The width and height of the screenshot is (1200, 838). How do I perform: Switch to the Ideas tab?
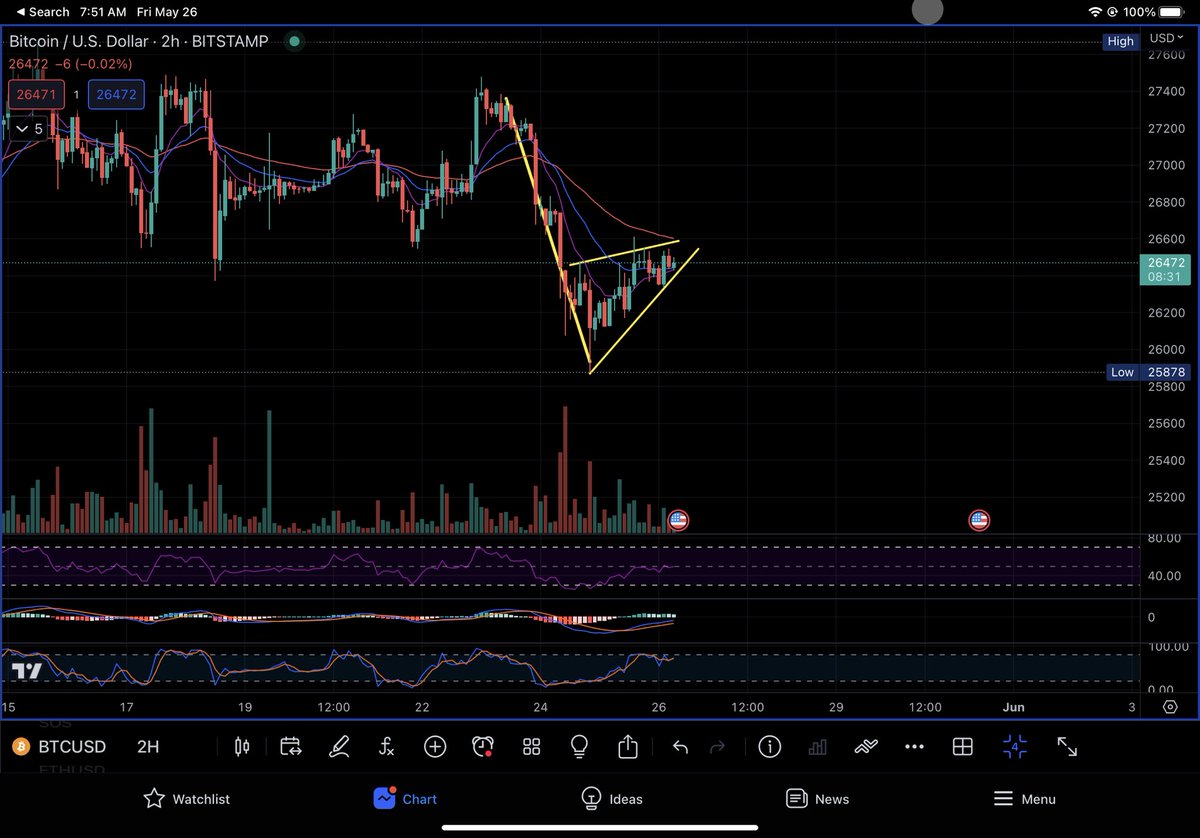[612, 798]
